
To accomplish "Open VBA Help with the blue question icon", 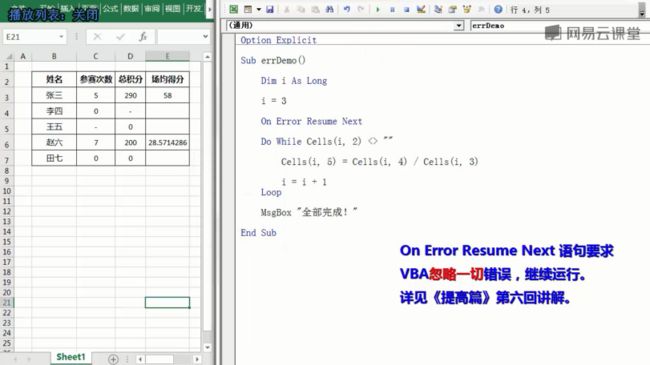I will (x=498, y=9).
